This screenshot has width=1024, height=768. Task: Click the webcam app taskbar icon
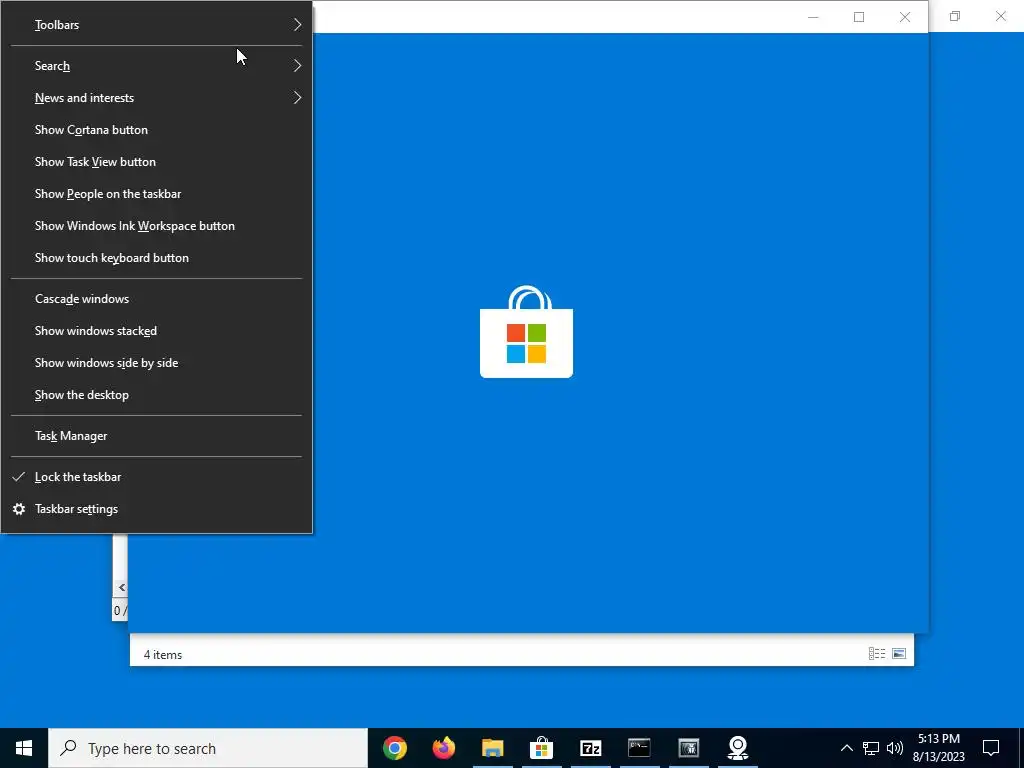[737, 748]
